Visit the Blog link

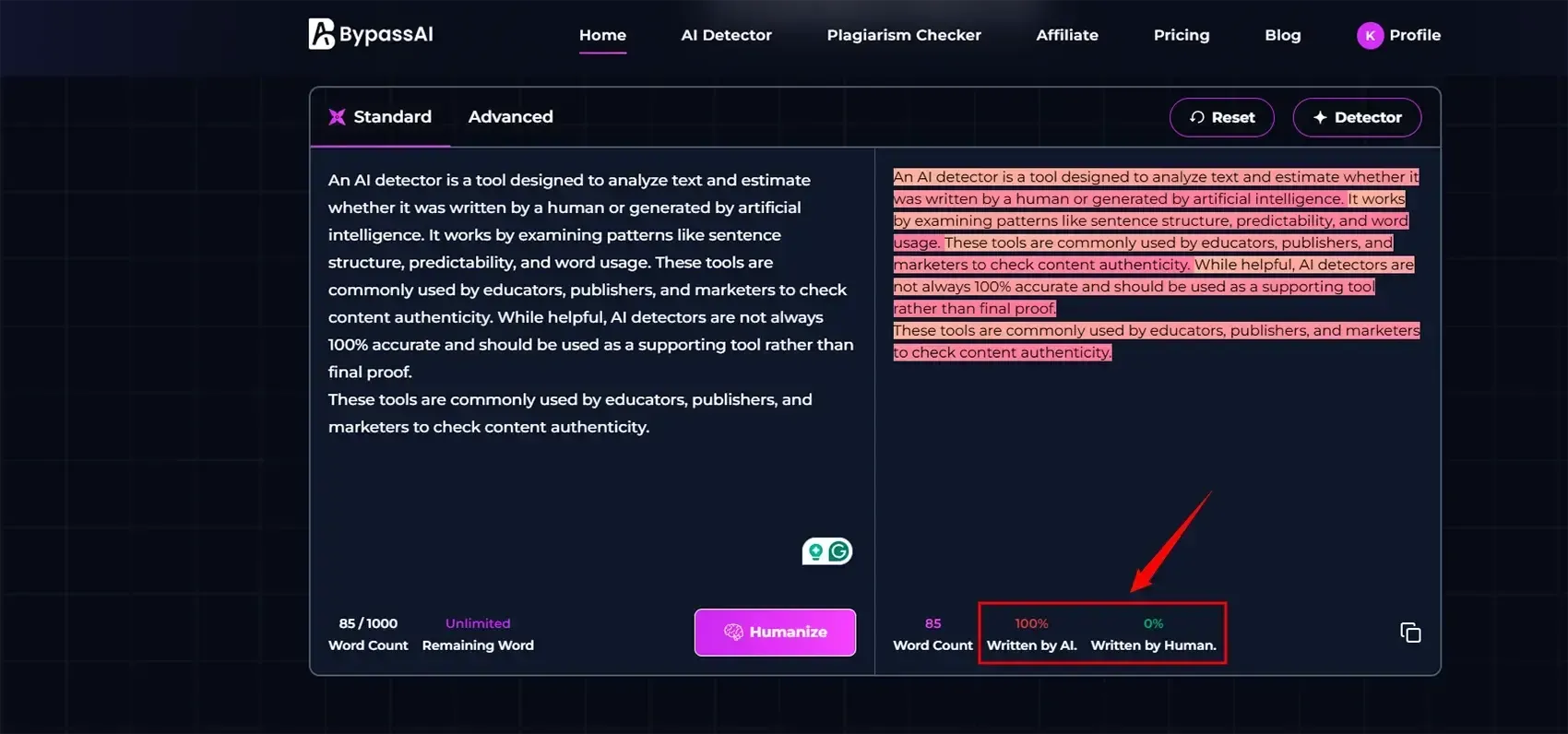click(x=1282, y=35)
